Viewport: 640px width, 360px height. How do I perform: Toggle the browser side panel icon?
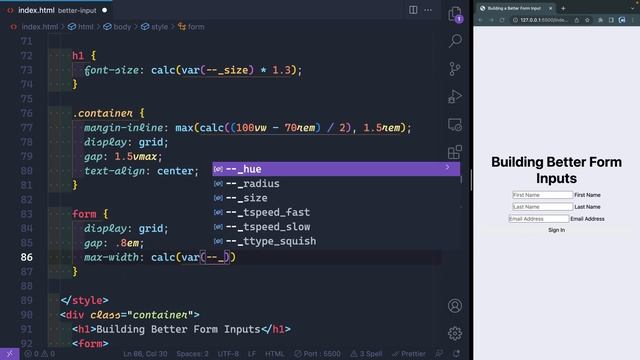point(611,20)
